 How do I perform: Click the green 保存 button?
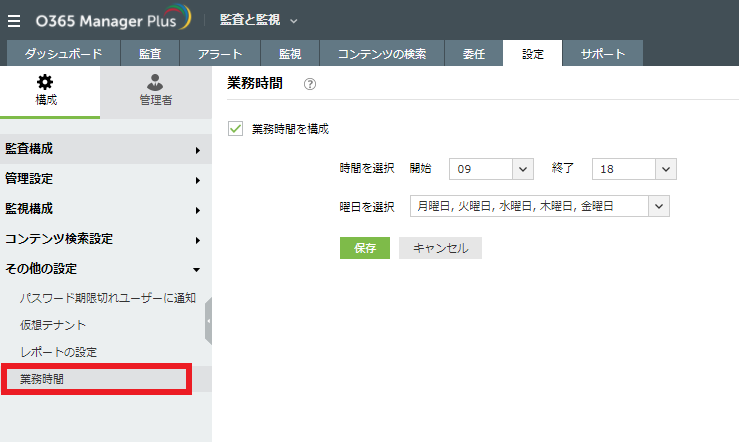(365, 248)
